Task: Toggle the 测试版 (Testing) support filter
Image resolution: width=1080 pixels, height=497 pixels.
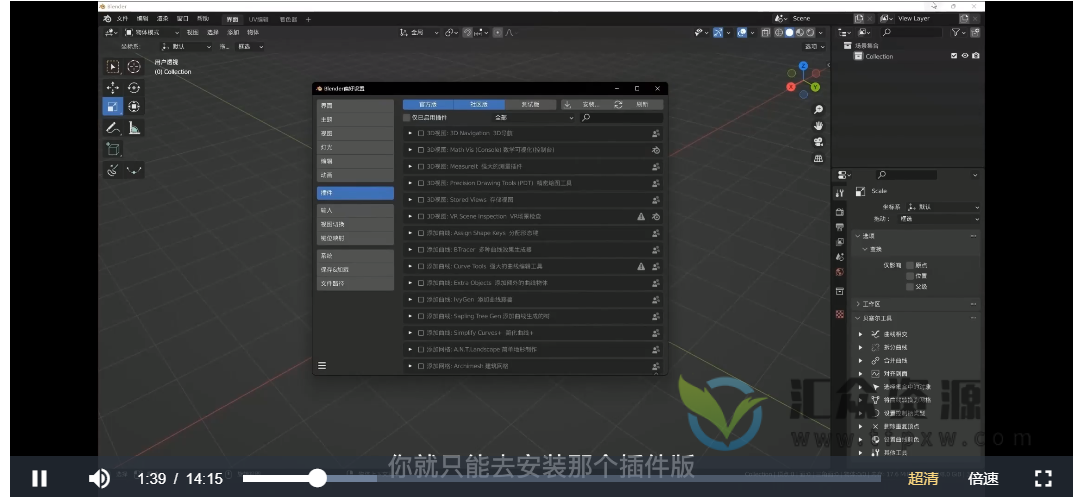Action: 530,105
